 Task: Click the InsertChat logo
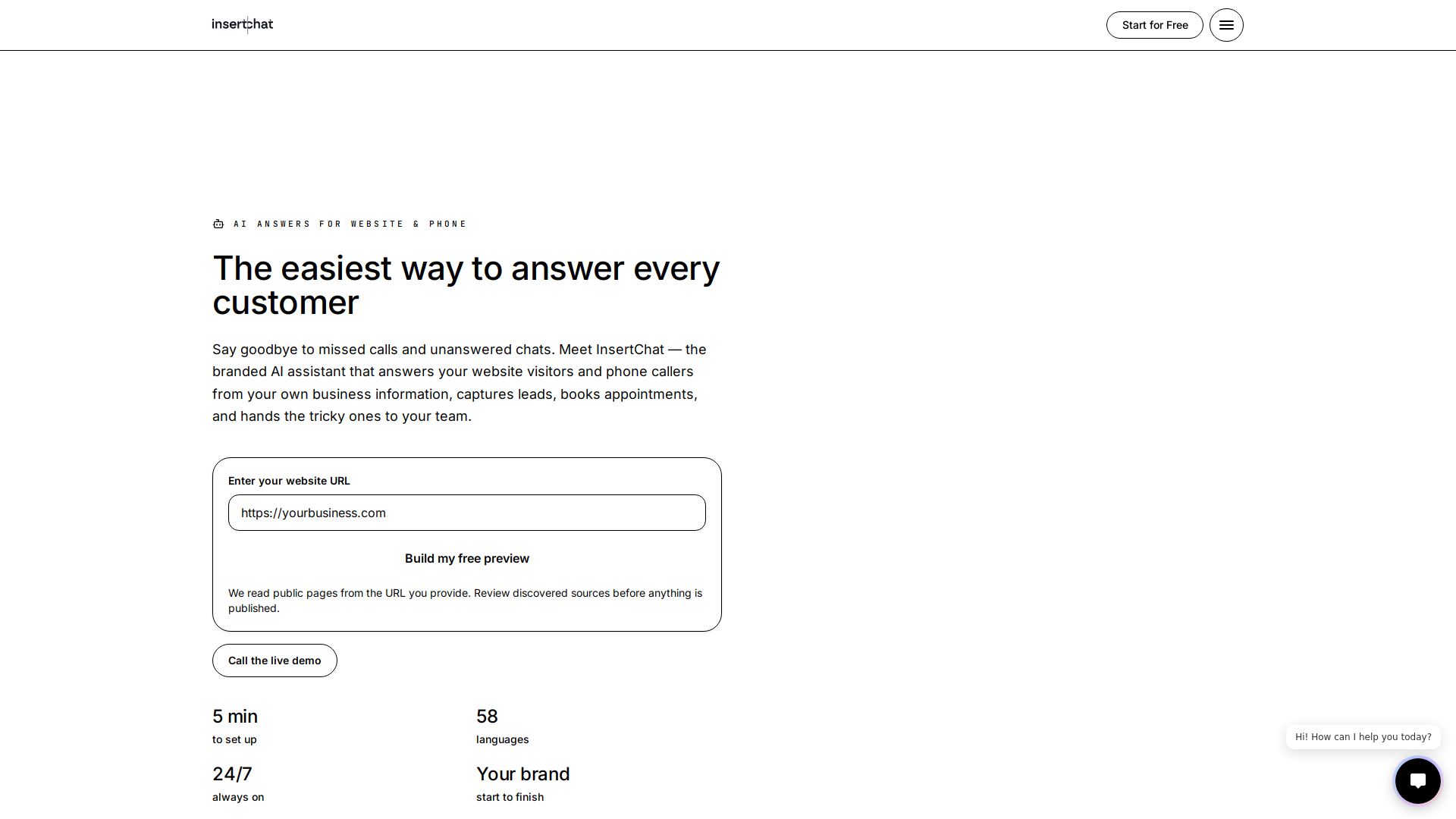(x=243, y=24)
